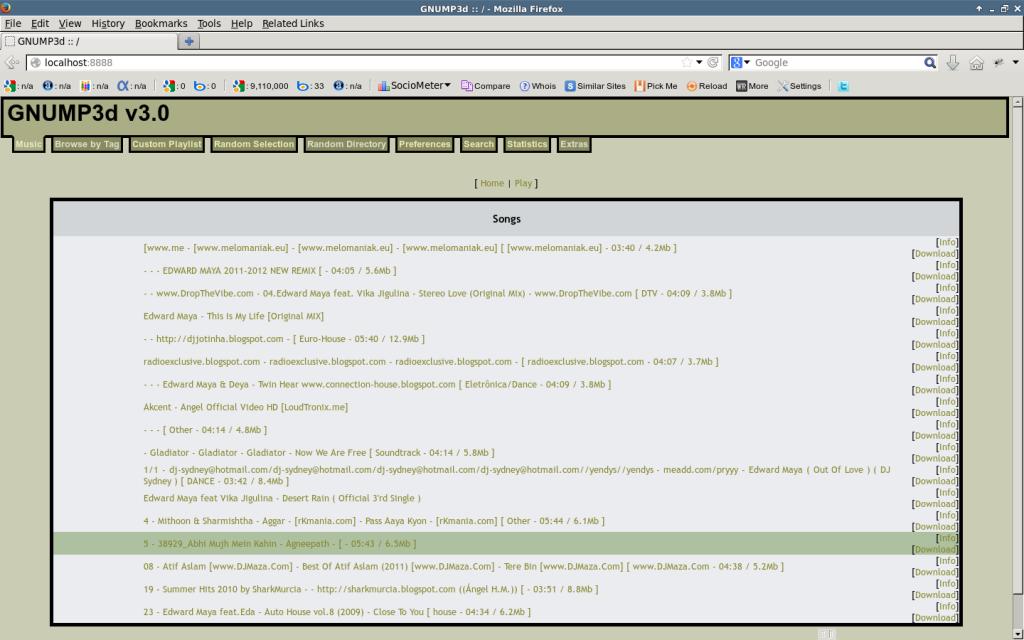Click the Google index 9,110,000 indicator
This screenshot has height=640, width=1024.
261,86
